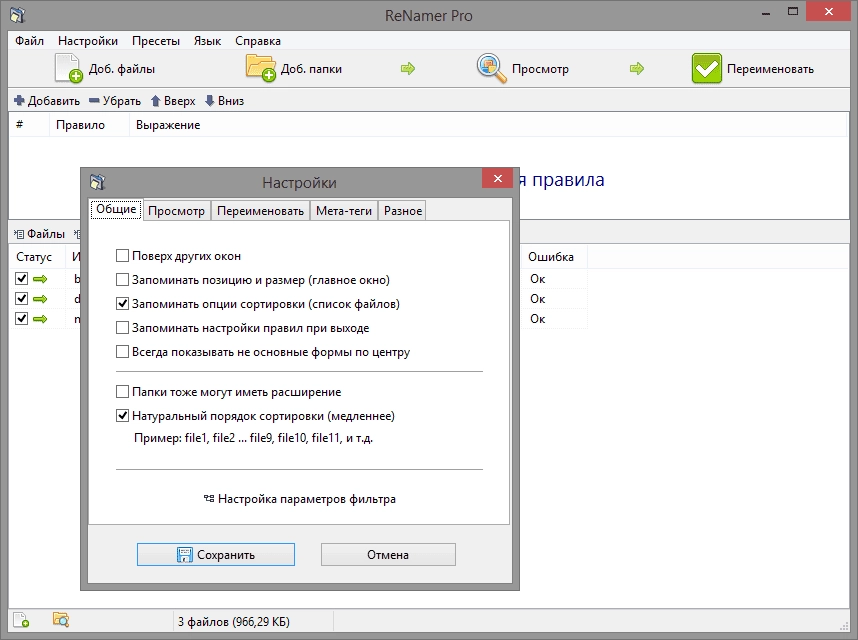Screen dimensions: 858x640
Task: Enable Поверх других окон checkbox
Action: tap(122, 255)
